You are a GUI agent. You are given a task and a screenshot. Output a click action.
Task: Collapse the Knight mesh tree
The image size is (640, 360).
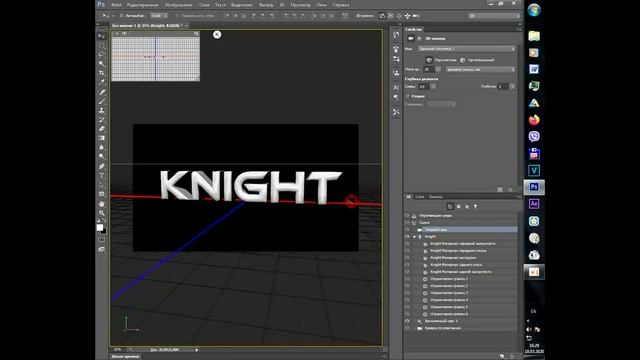pyautogui.click(x=415, y=237)
